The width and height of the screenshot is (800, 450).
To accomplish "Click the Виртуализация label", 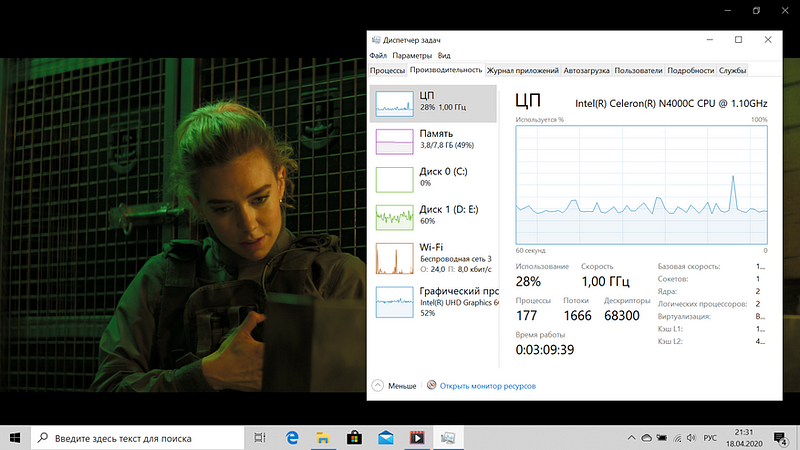I will pos(684,316).
